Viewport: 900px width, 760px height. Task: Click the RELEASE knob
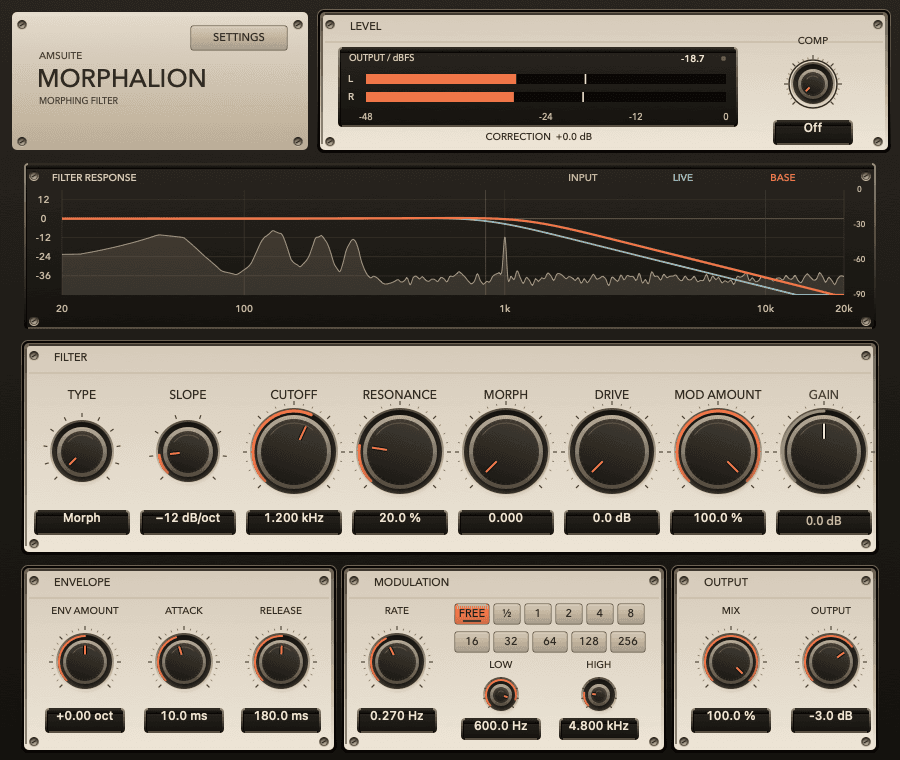pyautogui.click(x=281, y=661)
